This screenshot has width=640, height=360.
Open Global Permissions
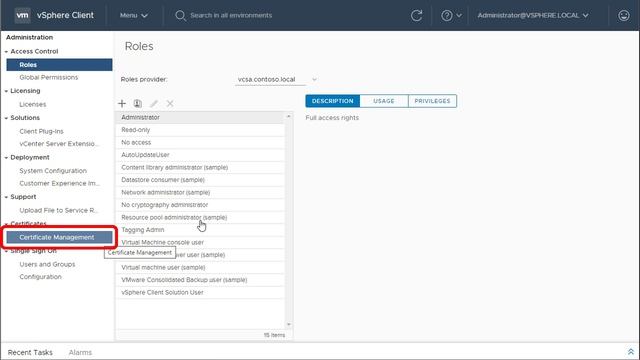(x=49, y=77)
